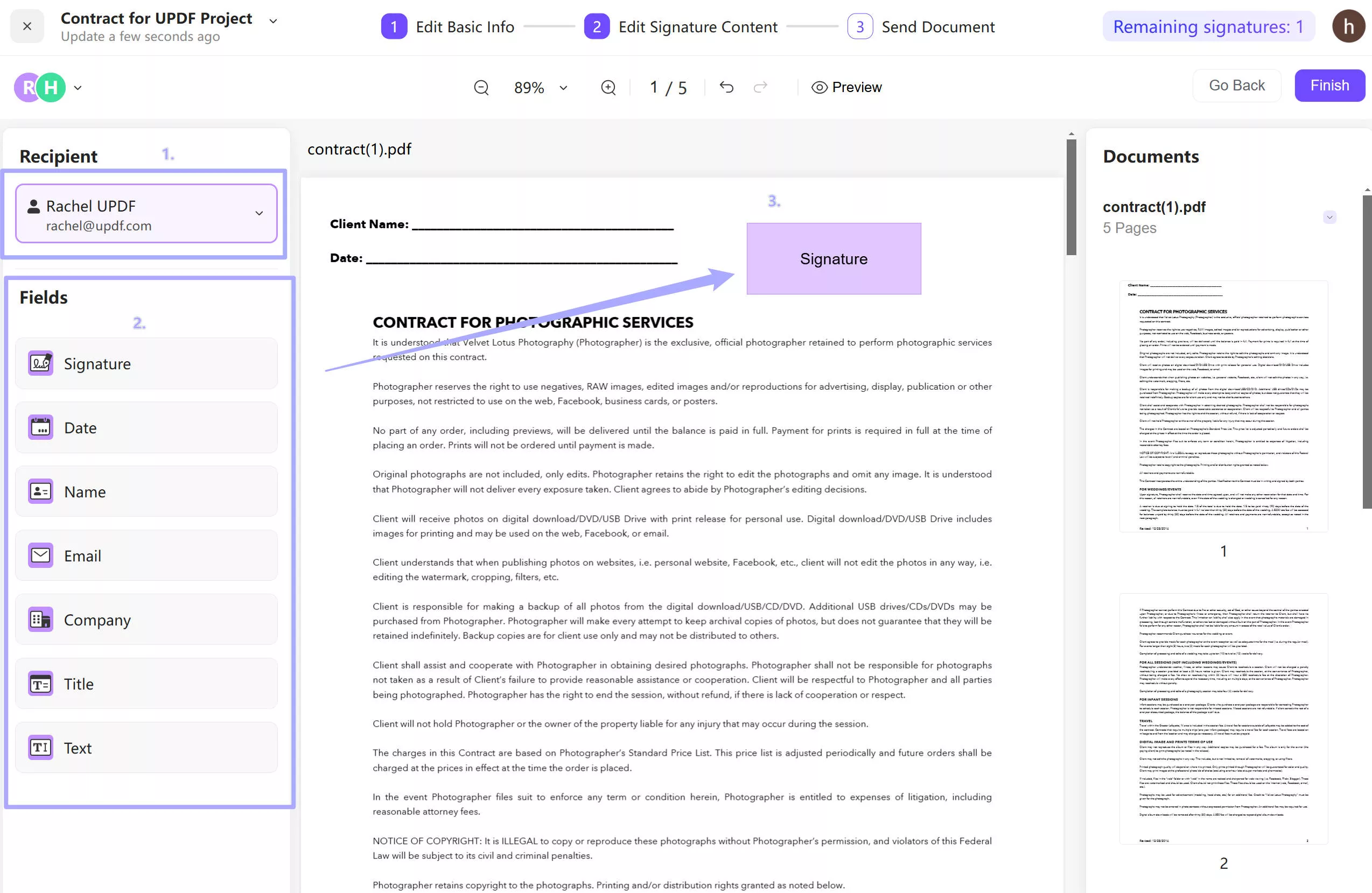1372x893 pixels.
Task: Collapse contract(1).pdf in Documents panel
Action: [1329, 217]
